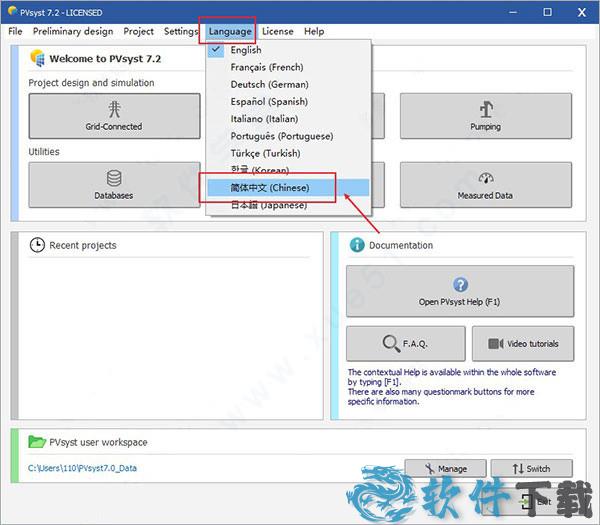Open PVsyst Help question mark button

[x=460, y=291]
